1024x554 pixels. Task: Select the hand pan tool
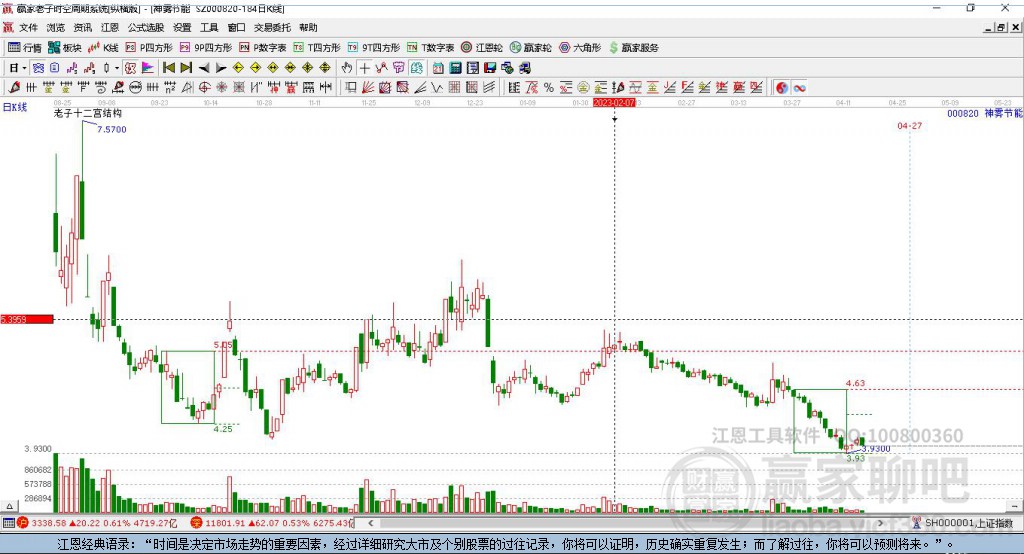(x=347, y=68)
